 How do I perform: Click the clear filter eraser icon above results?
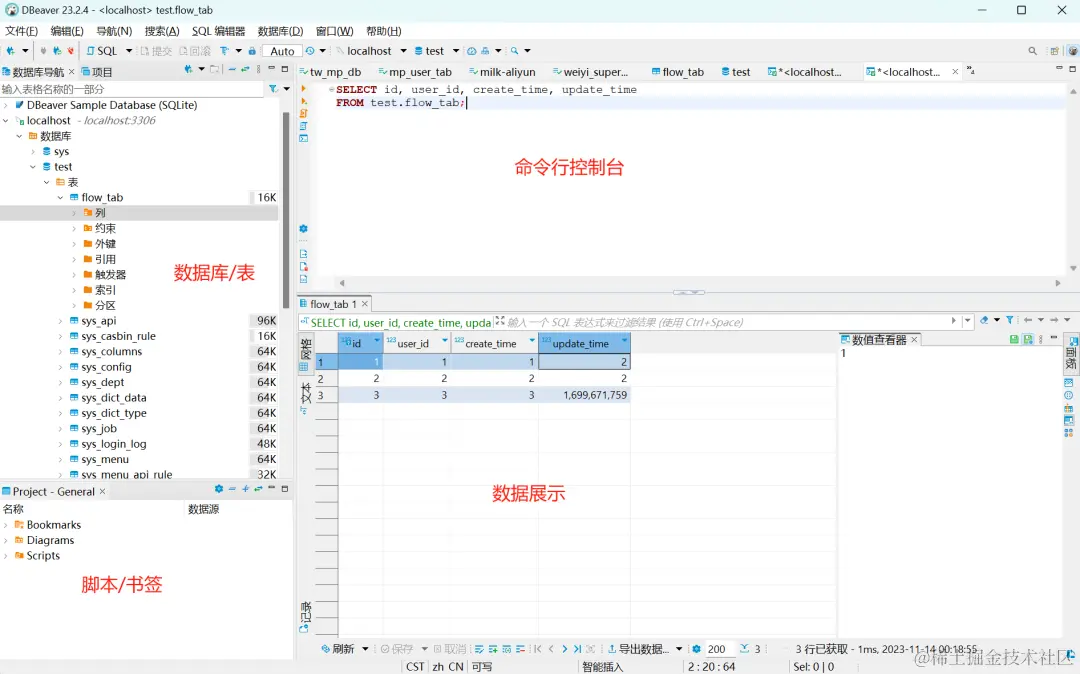tap(984, 320)
